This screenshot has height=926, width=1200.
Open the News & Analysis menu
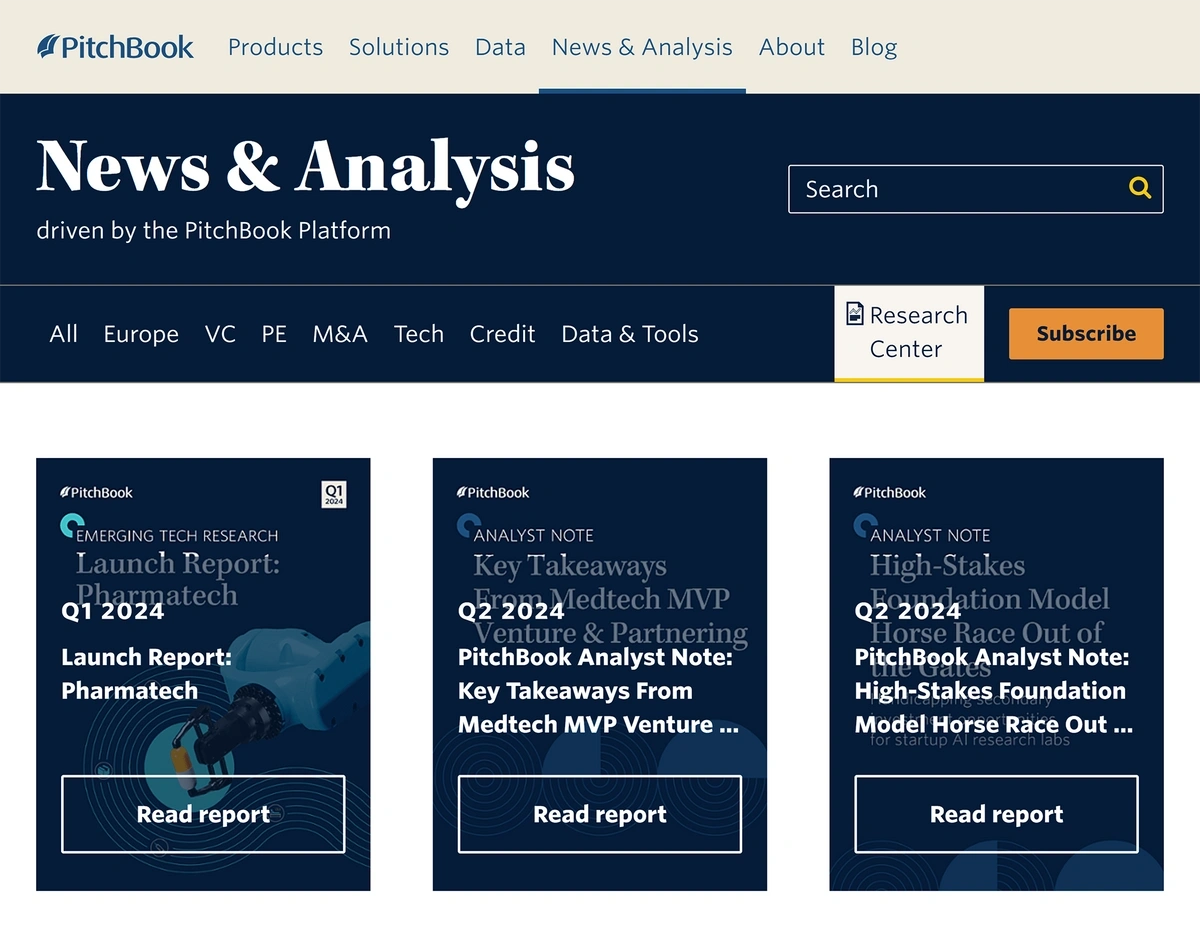click(x=642, y=47)
